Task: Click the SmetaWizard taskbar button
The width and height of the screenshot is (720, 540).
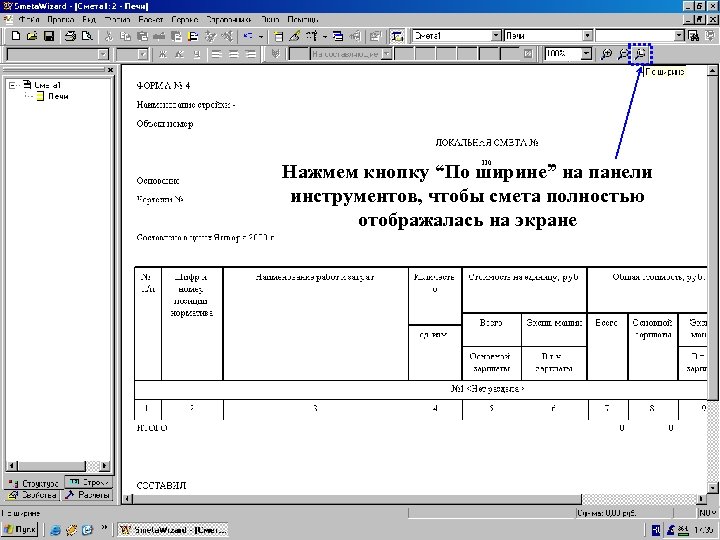Action: coord(173,529)
